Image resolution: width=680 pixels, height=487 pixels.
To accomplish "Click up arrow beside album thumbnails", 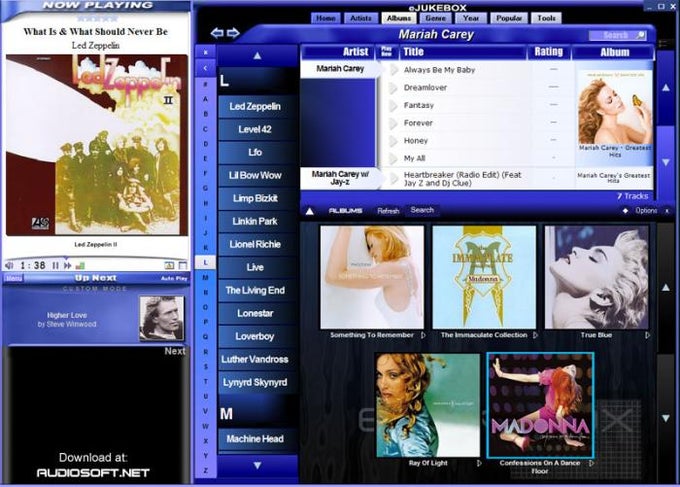I will click(x=666, y=288).
